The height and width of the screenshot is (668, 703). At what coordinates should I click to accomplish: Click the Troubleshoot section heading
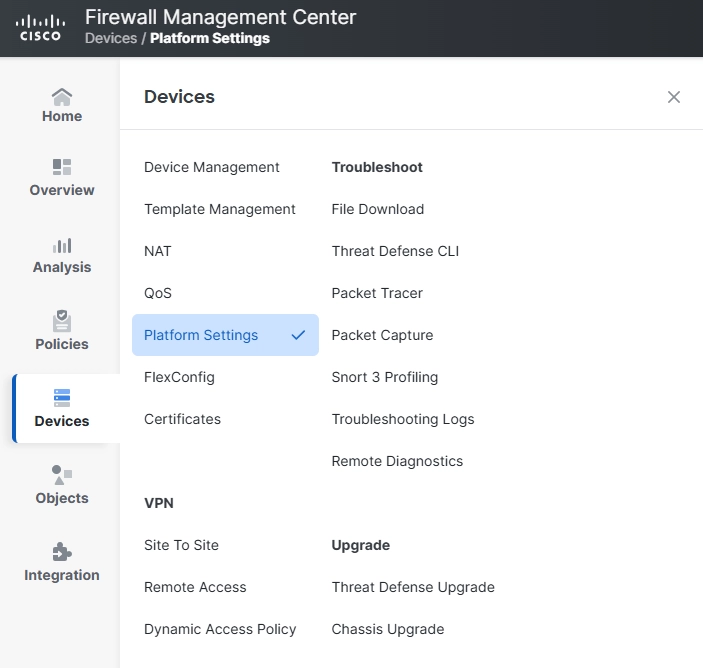click(x=377, y=167)
